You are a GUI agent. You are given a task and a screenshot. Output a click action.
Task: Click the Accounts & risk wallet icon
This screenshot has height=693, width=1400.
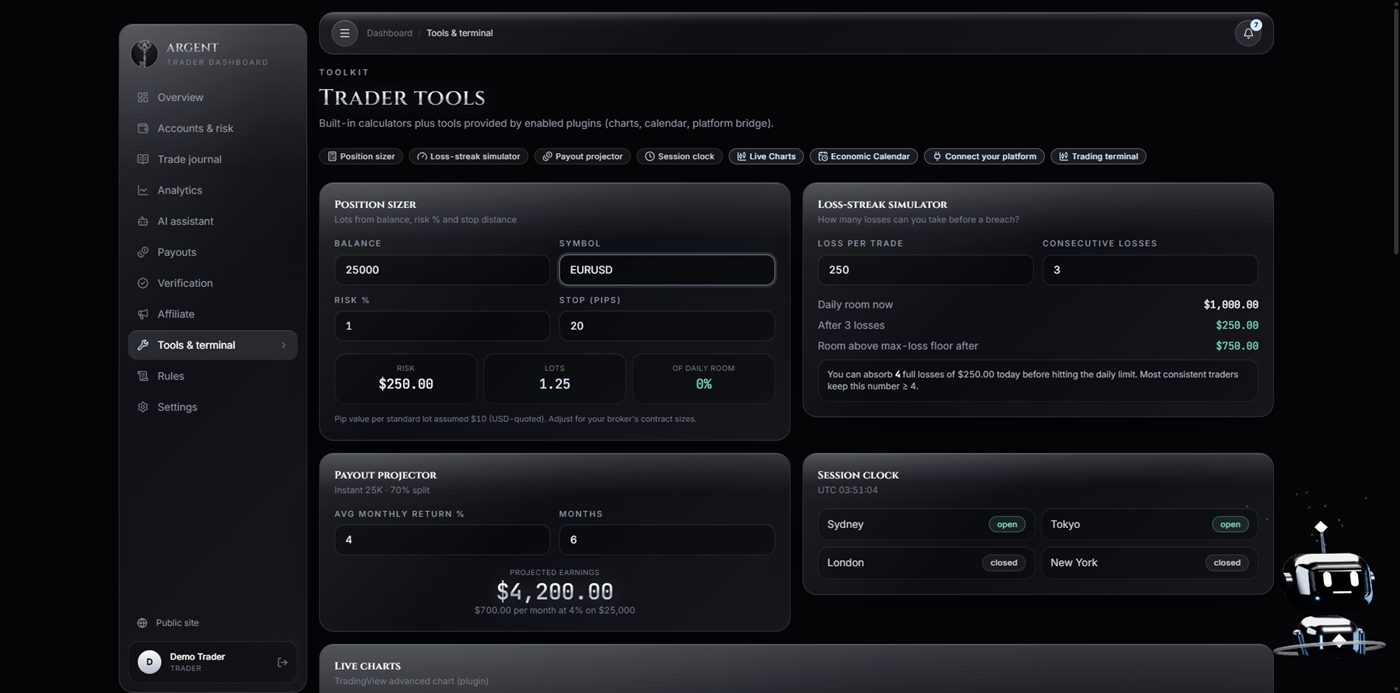tap(143, 128)
